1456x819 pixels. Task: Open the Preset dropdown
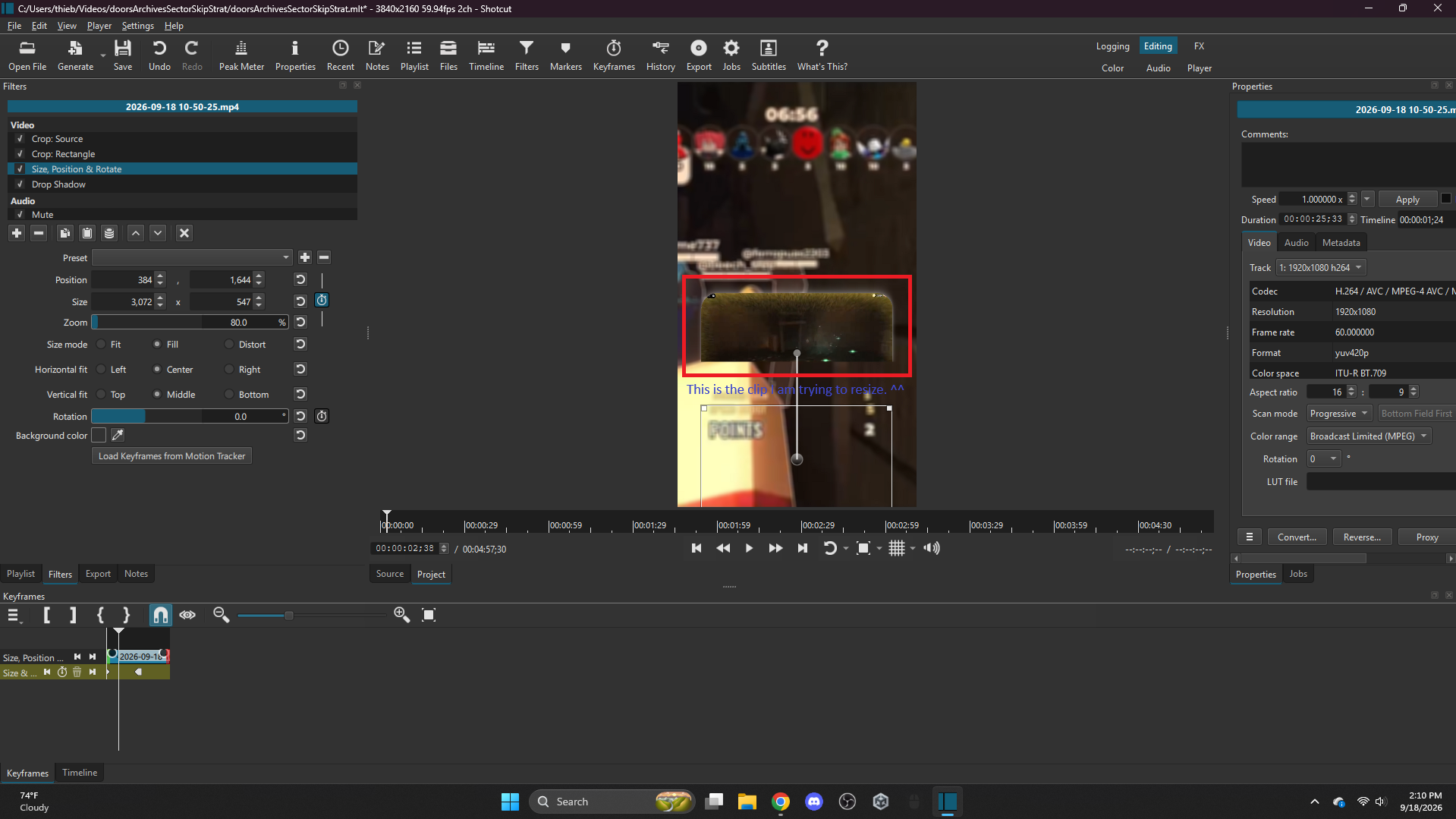click(x=192, y=257)
